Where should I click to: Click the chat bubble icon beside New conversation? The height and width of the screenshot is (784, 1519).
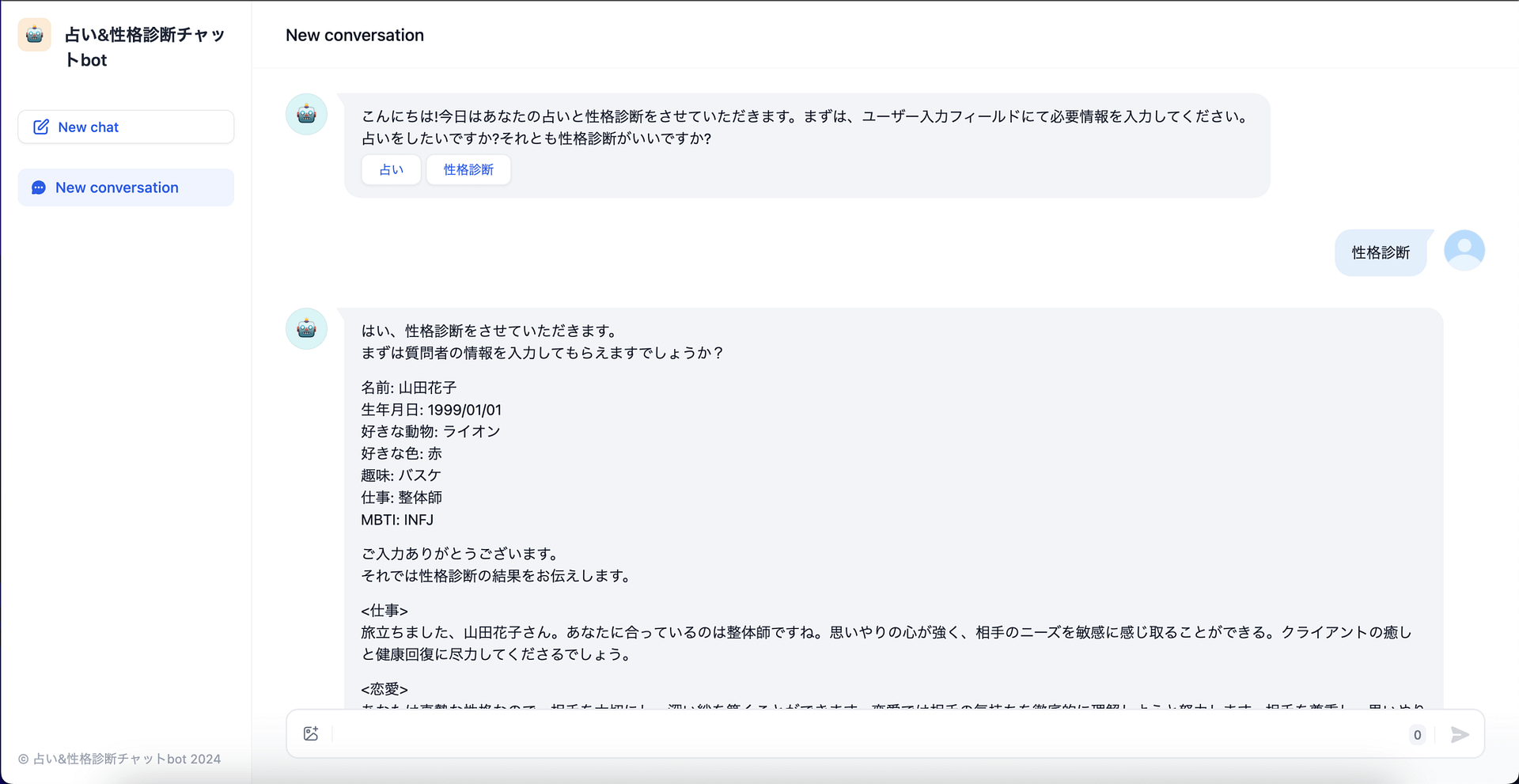point(39,187)
